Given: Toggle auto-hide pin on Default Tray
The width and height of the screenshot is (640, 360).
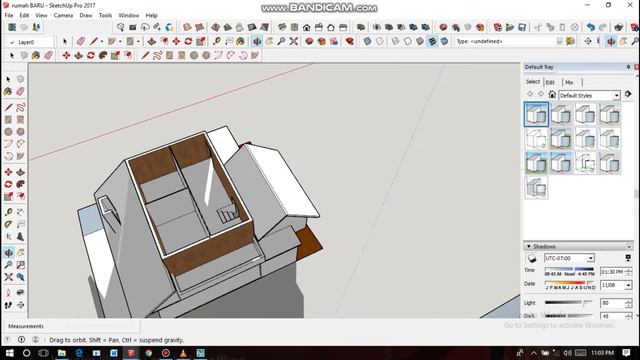Looking at the screenshot, I should 628,67.
